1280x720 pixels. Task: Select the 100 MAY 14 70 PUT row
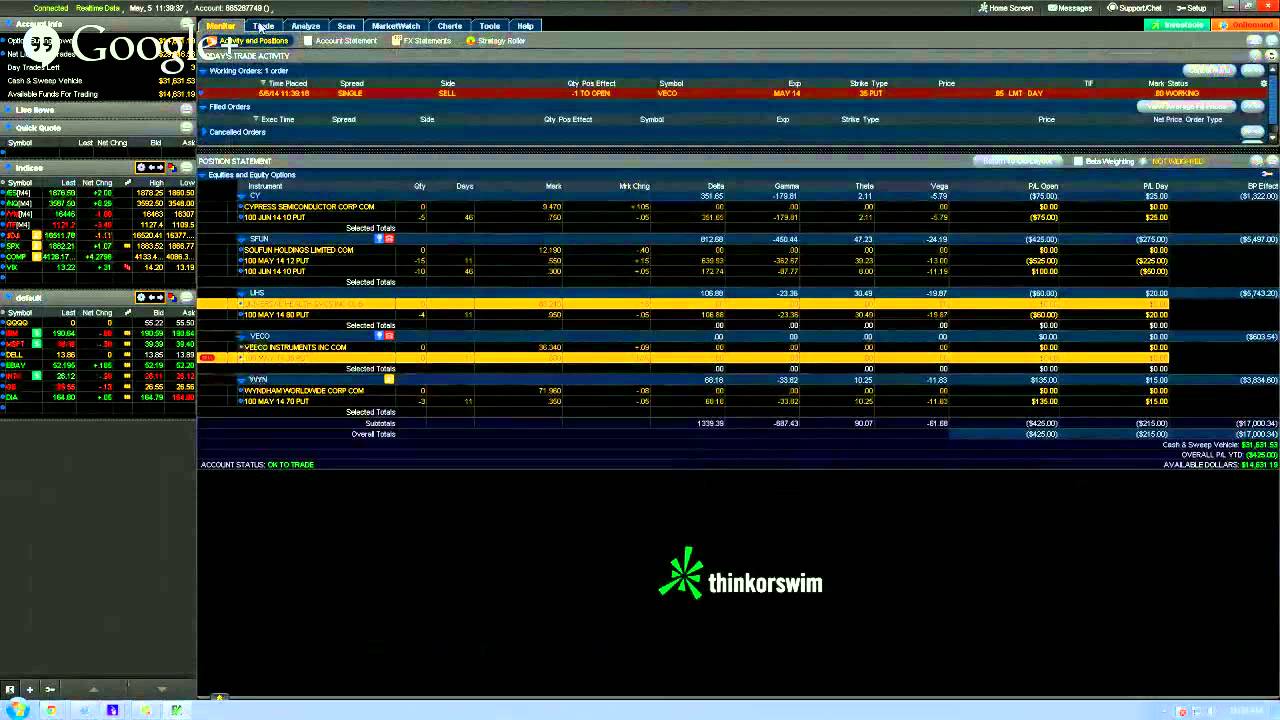tap(702, 401)
